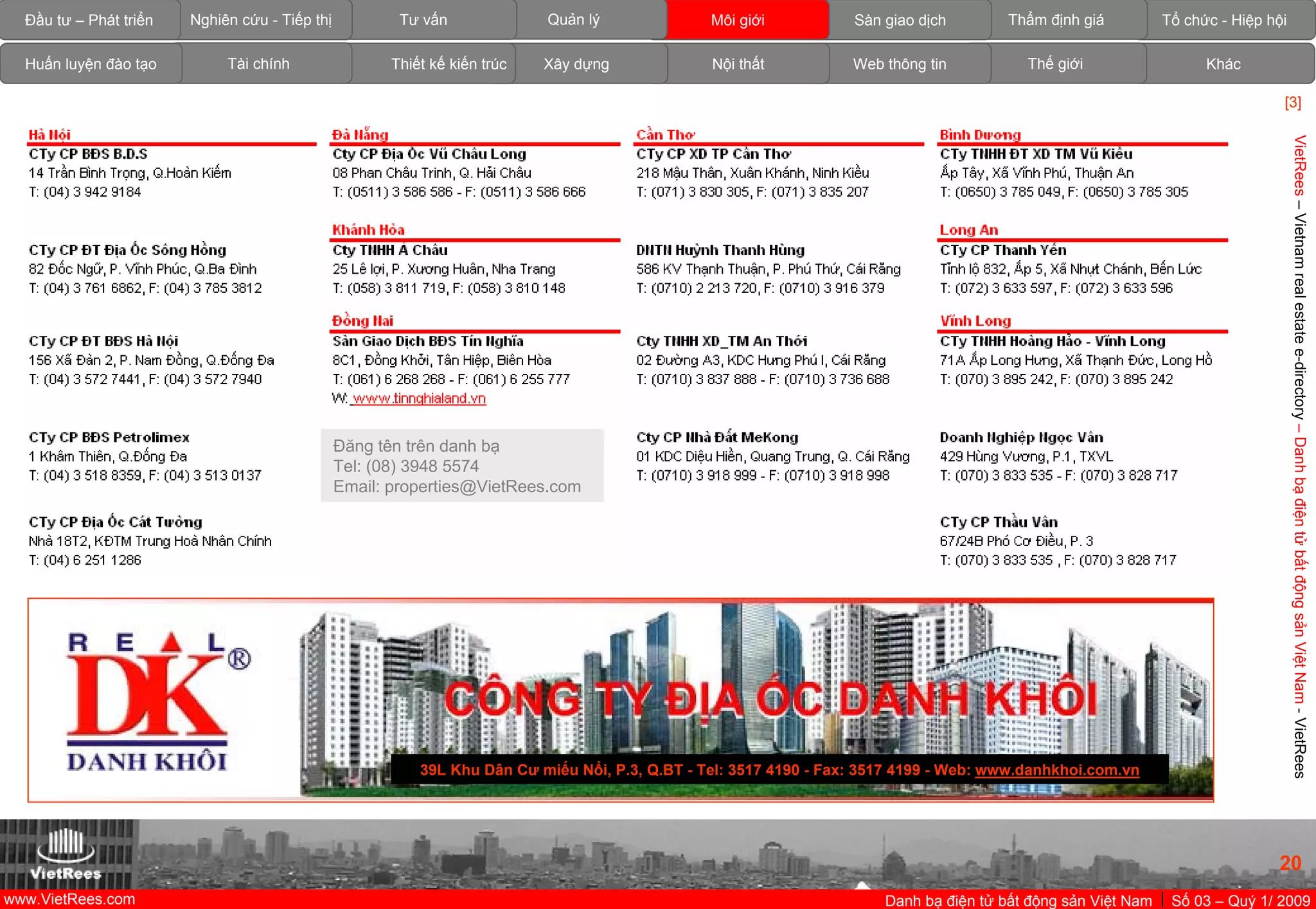Select CTy CP ĐT Địa Ốc Sông Hồng
Screen dimensions: 1316x909
tap(127, 250)
